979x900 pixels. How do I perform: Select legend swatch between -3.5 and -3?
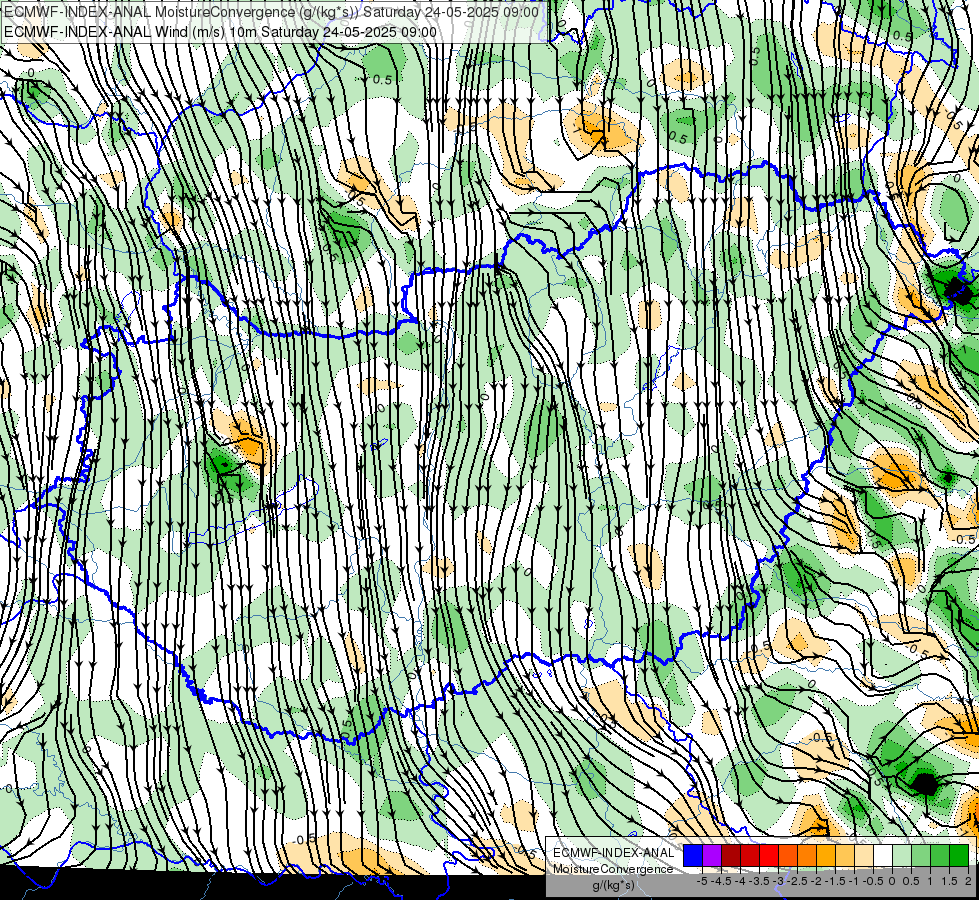click(x=769, y=856)
